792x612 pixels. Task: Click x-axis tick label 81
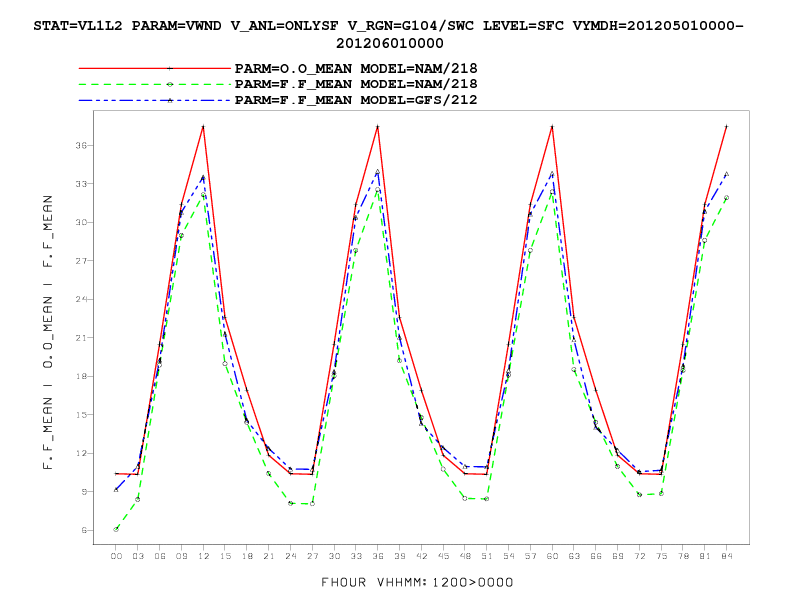tap(705, 556)
